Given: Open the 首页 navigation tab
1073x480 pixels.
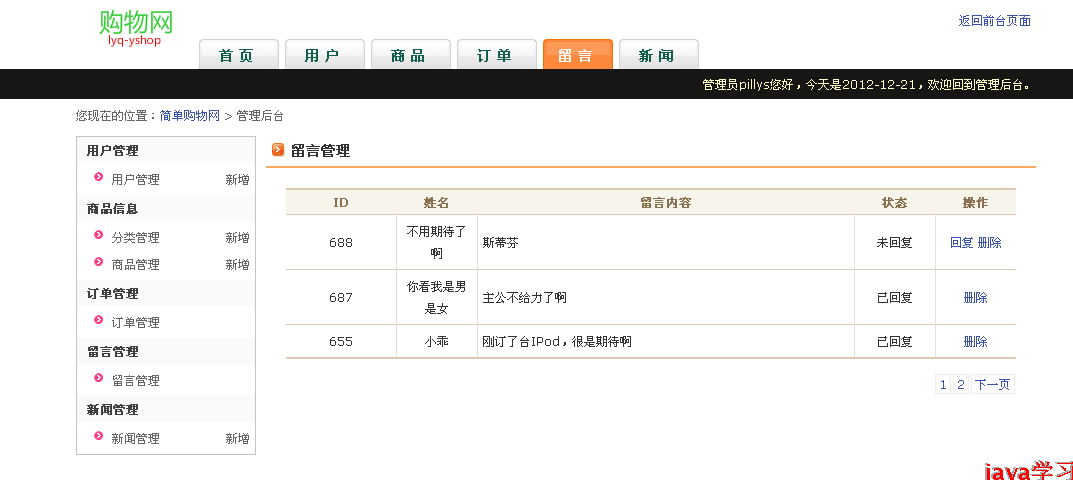Looking at the screenshot, I should coord(239,54).
